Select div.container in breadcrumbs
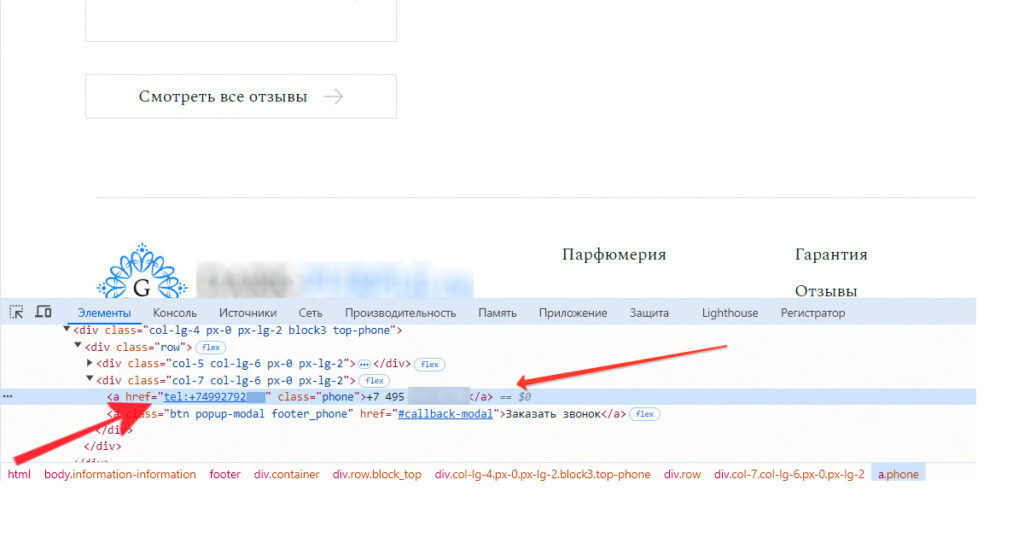1024x538 pixels. [x=287, y=474]
